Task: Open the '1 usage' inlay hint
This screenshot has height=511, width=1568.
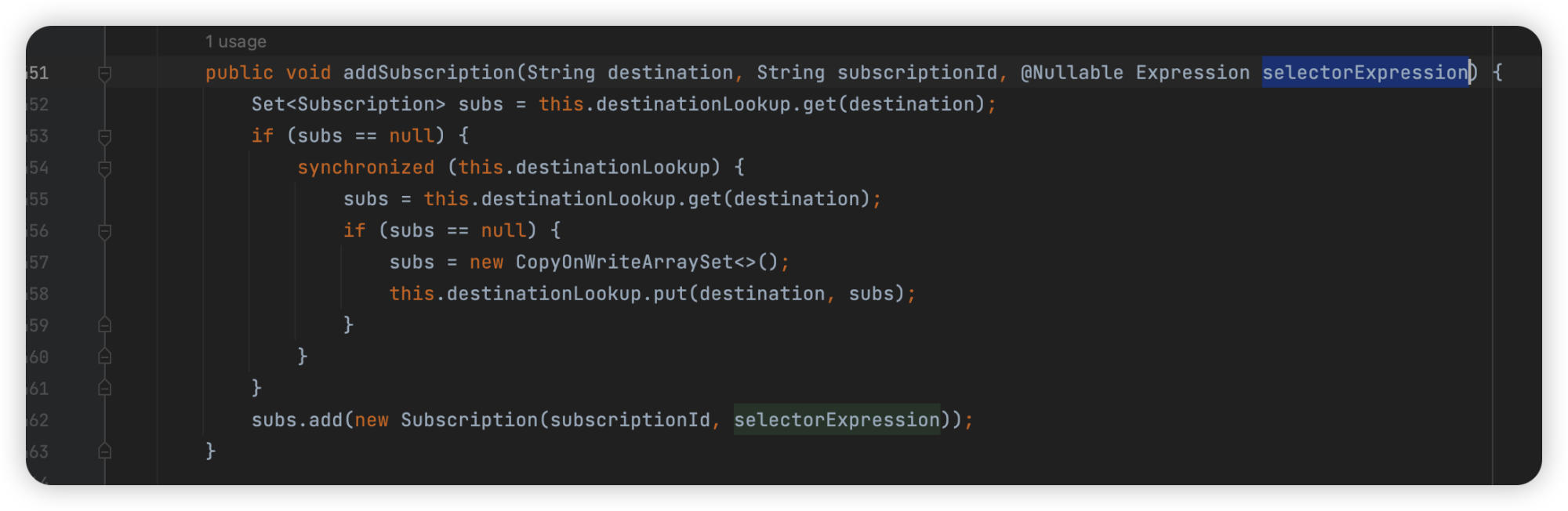Action: (x=235, y=42)
